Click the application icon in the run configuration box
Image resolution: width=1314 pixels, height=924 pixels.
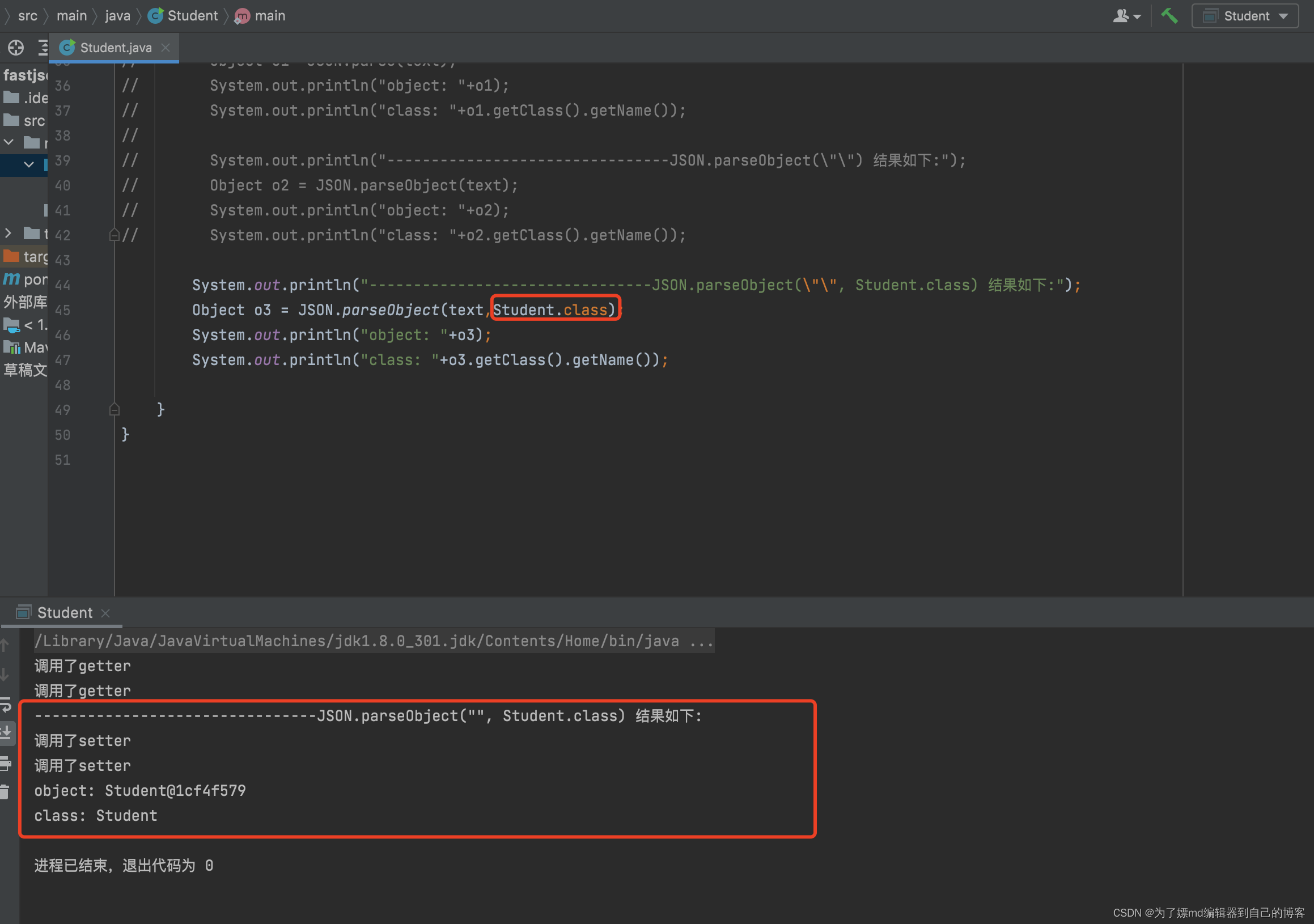tap(1210, 16)
